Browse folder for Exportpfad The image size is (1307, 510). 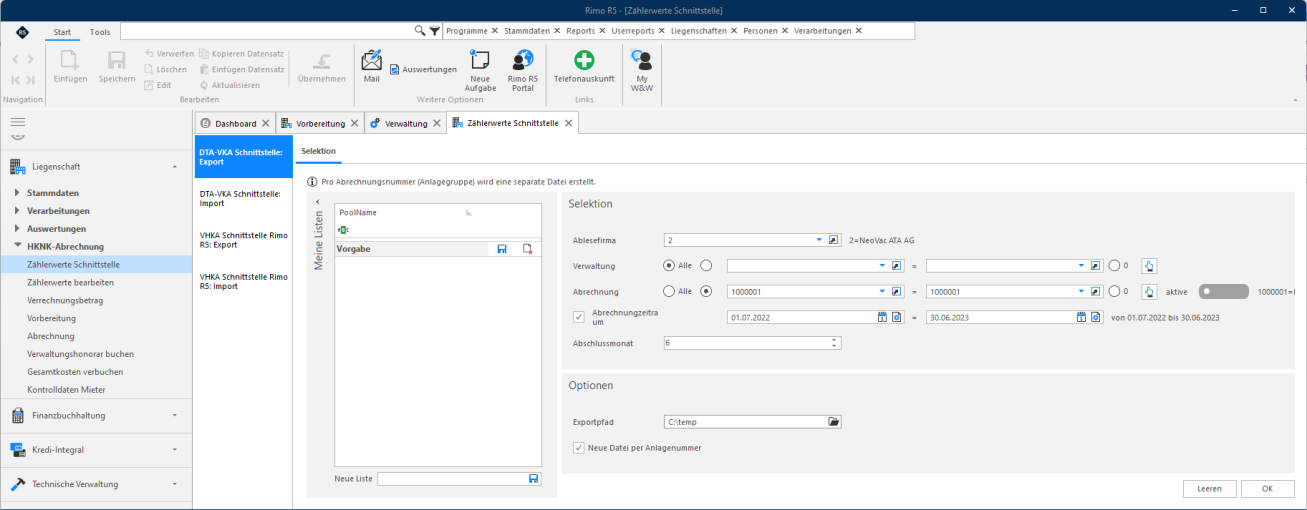tap(834, 422)
